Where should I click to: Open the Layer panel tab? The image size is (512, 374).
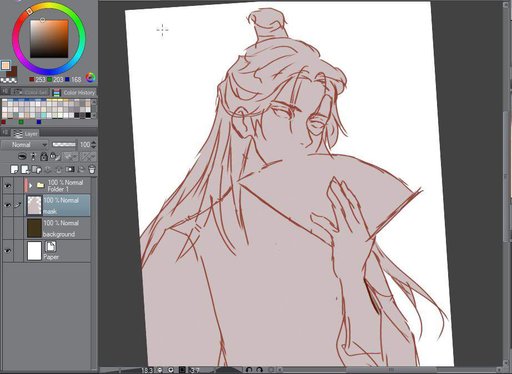(26, 134)
